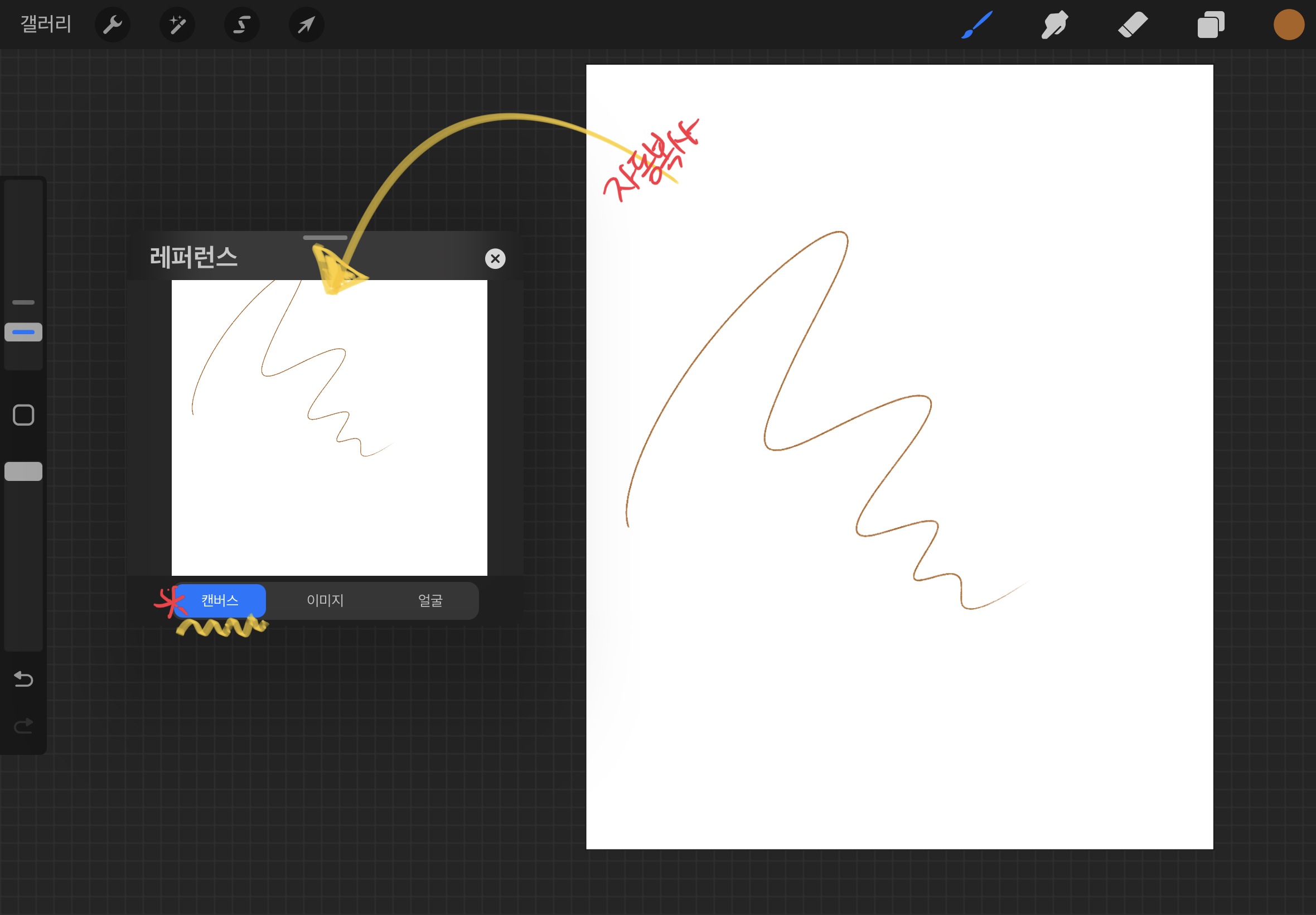The width and height of the screenshot is (1316, 915).
Task: Click the brush size slider handle
Action: (23, 332)
